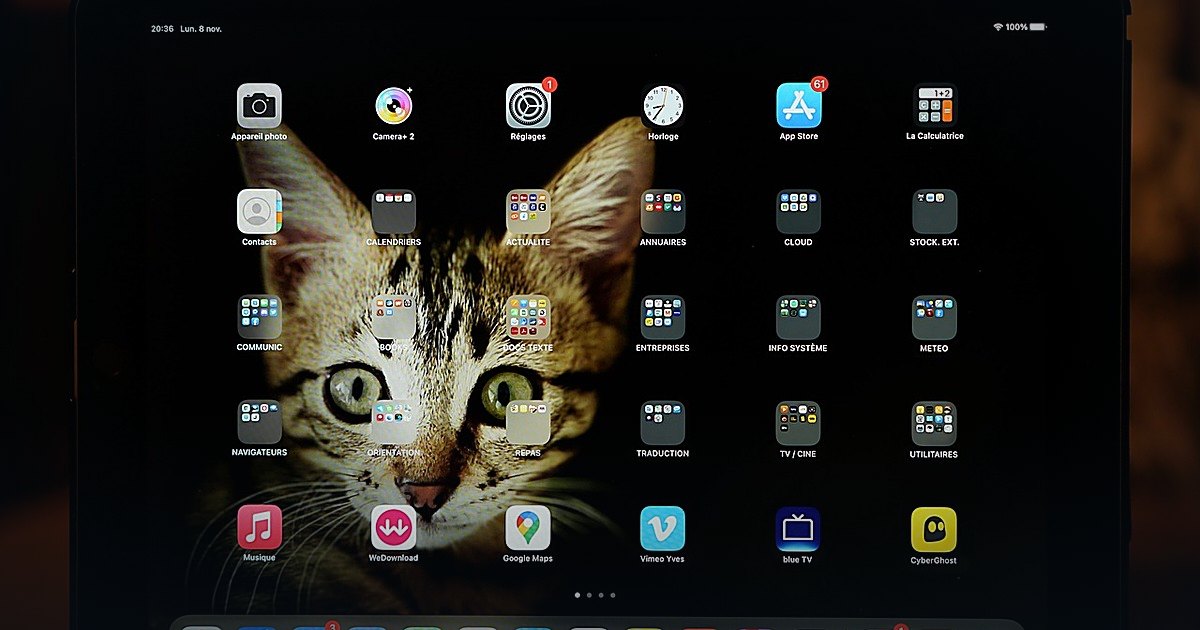Open the INFO SYSTÈME folder

[798, 317]
